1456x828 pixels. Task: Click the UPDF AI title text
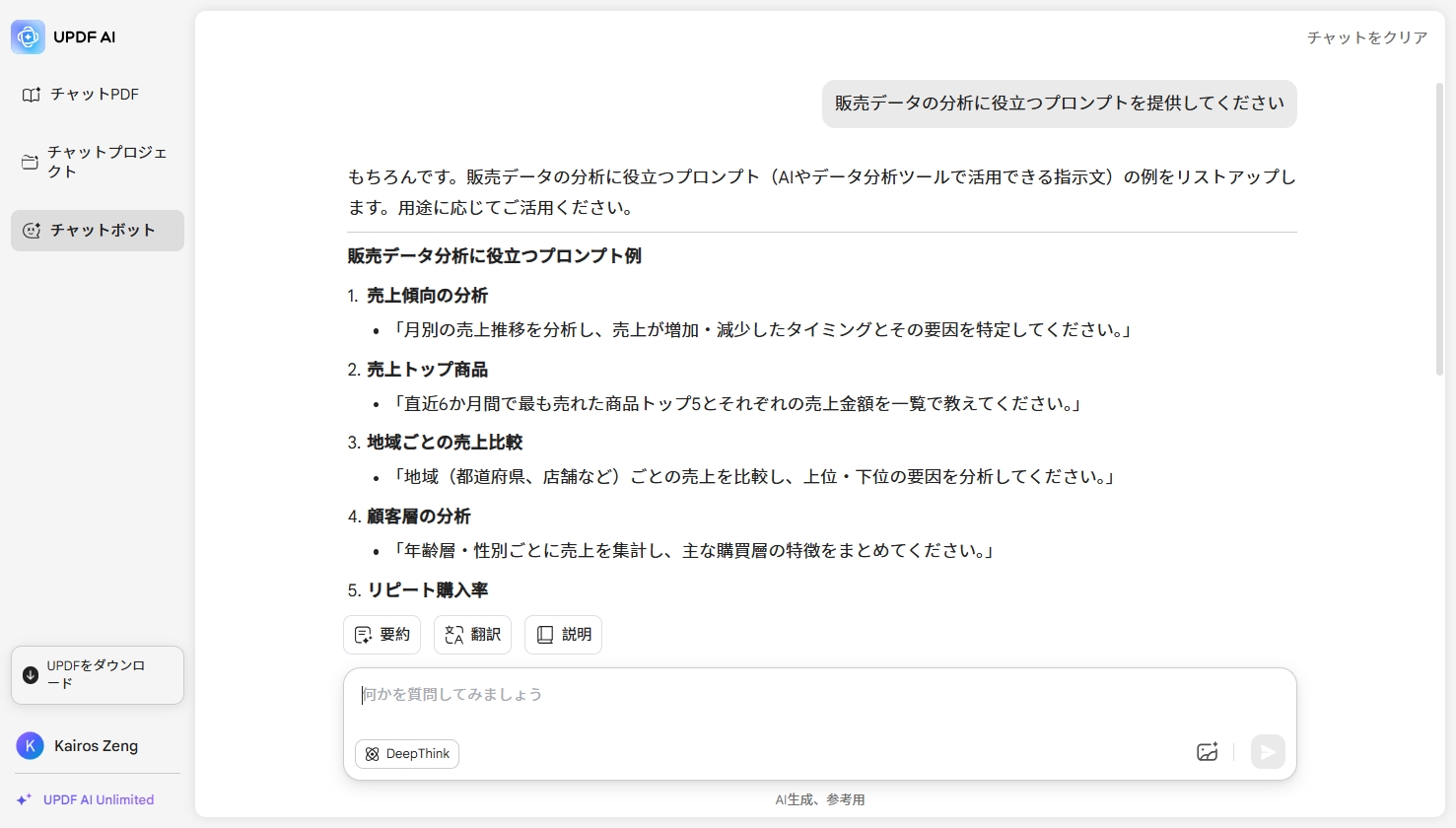tap(84, 37)
